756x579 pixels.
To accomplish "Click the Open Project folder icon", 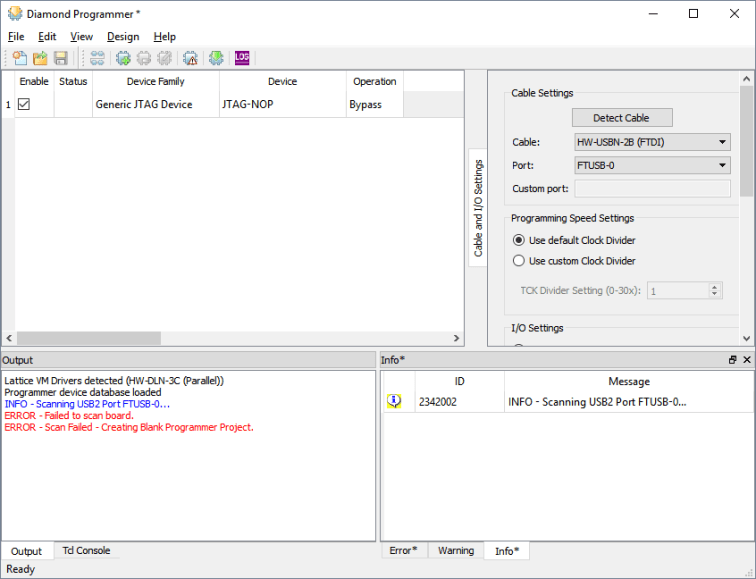I will tap(40, 58).
